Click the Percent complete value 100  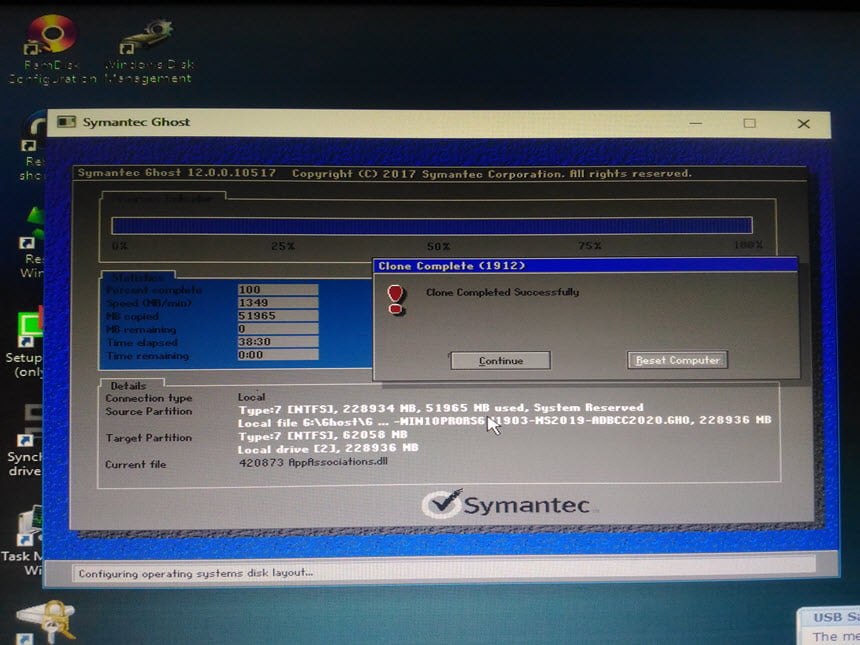click(x=278, y=290)
